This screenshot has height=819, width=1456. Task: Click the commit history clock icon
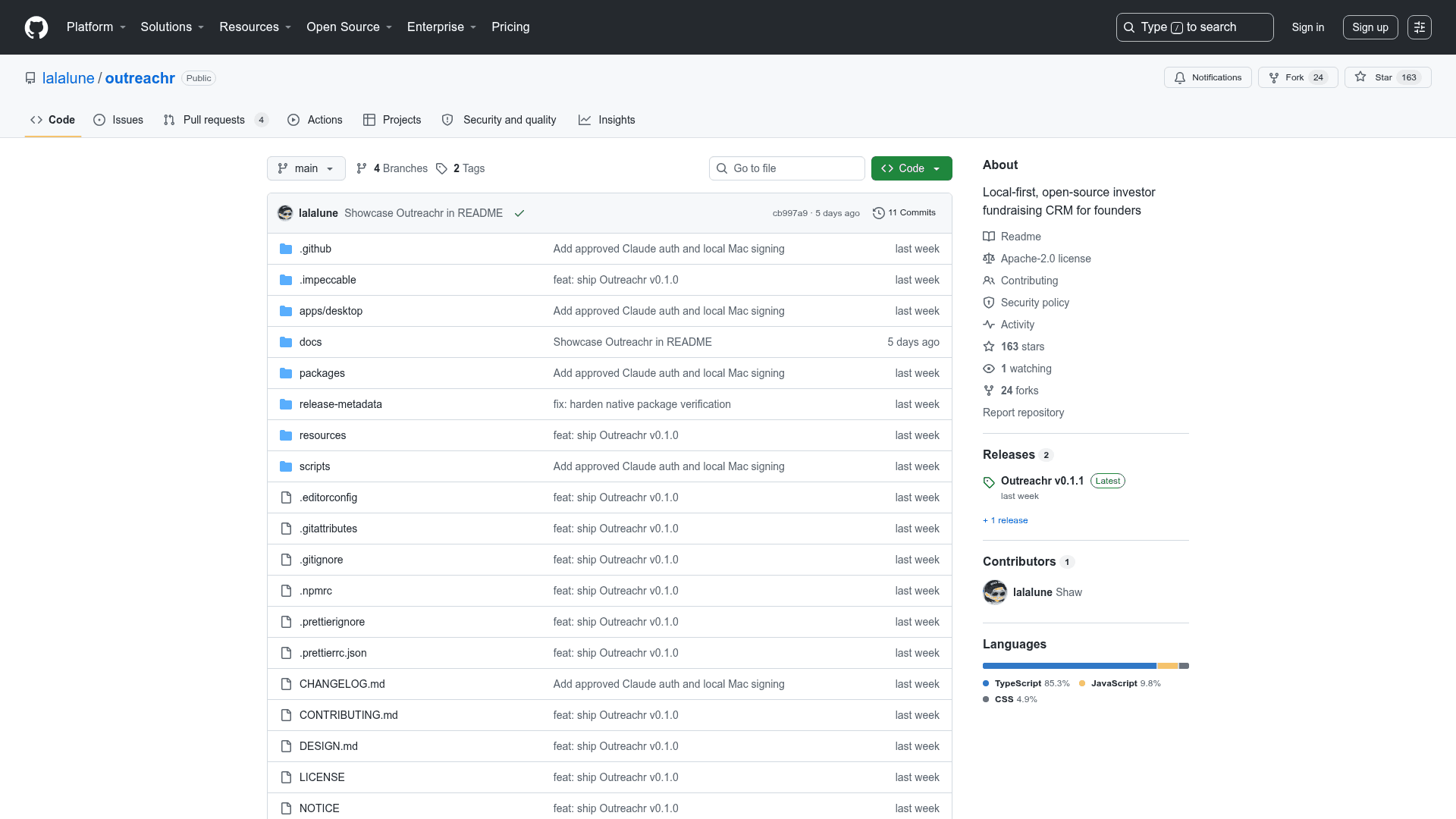(879, 213)
